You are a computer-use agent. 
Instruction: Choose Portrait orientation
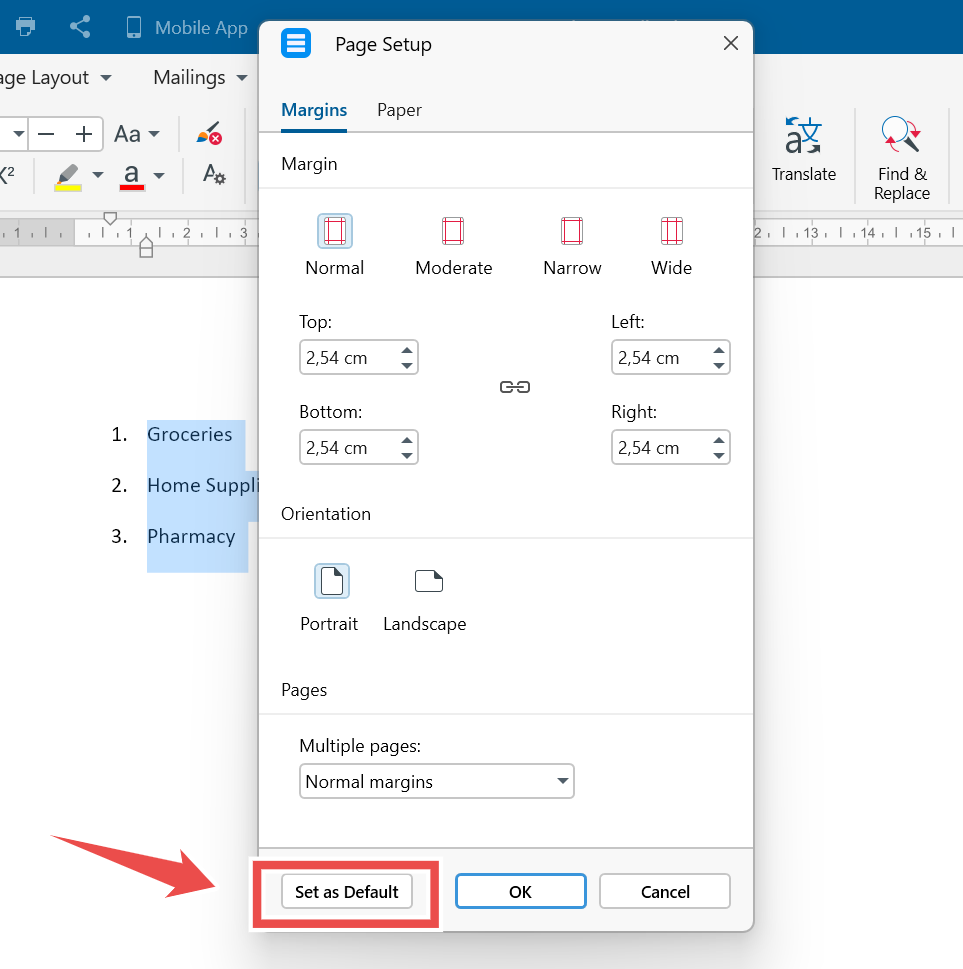pyautogui.click(x=329, y=598)
